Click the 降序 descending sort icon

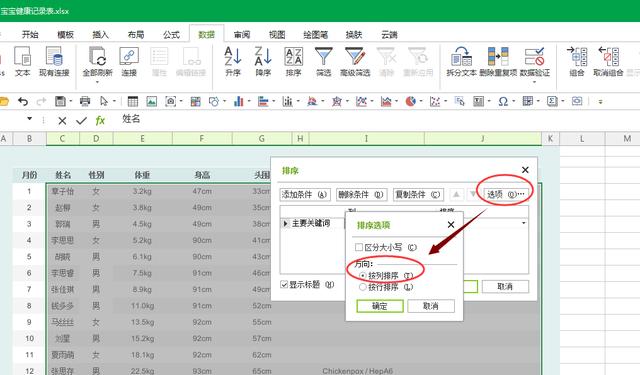point(263,56)
